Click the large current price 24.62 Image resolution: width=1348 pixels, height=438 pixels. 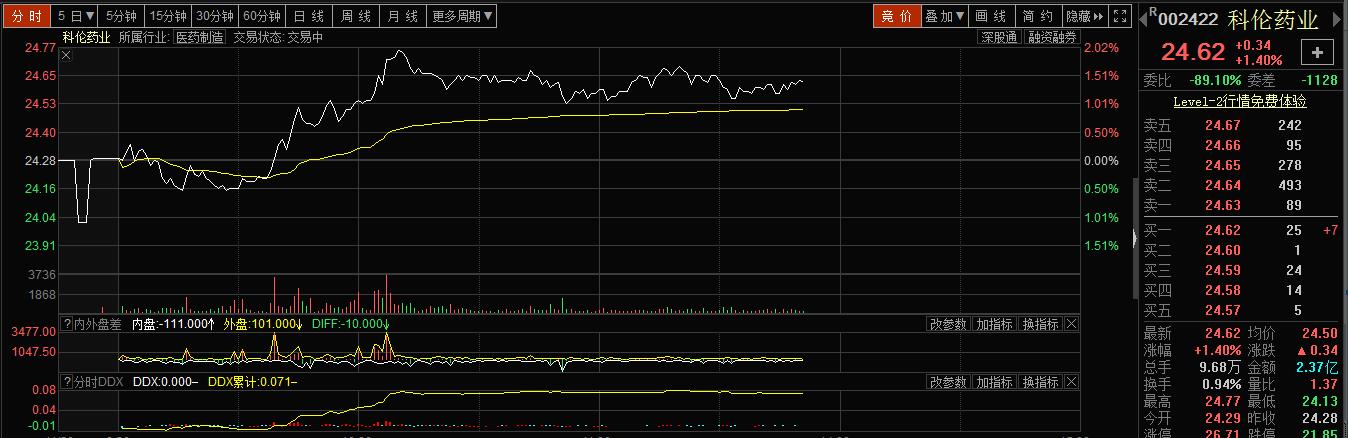[1192, 53]
